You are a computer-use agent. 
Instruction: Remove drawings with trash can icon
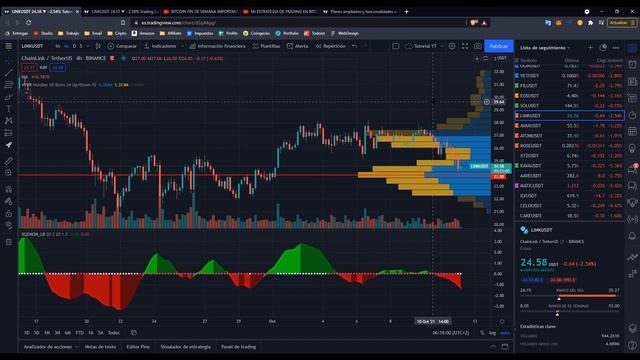[9, 242]
